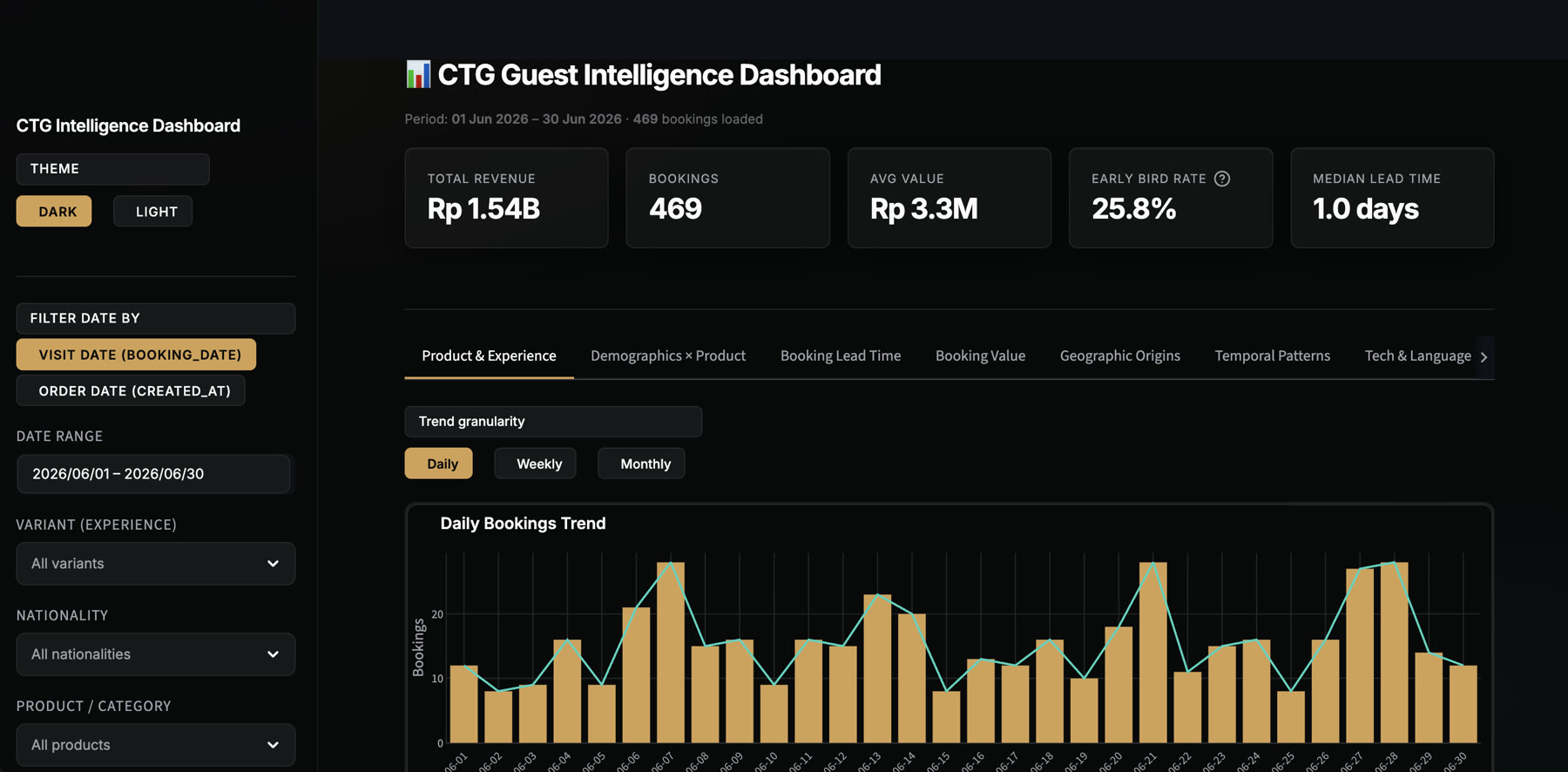Click the 25.8% early bird value
The width and height of the screenshot is (1568, 772).
coord(1134,209)
